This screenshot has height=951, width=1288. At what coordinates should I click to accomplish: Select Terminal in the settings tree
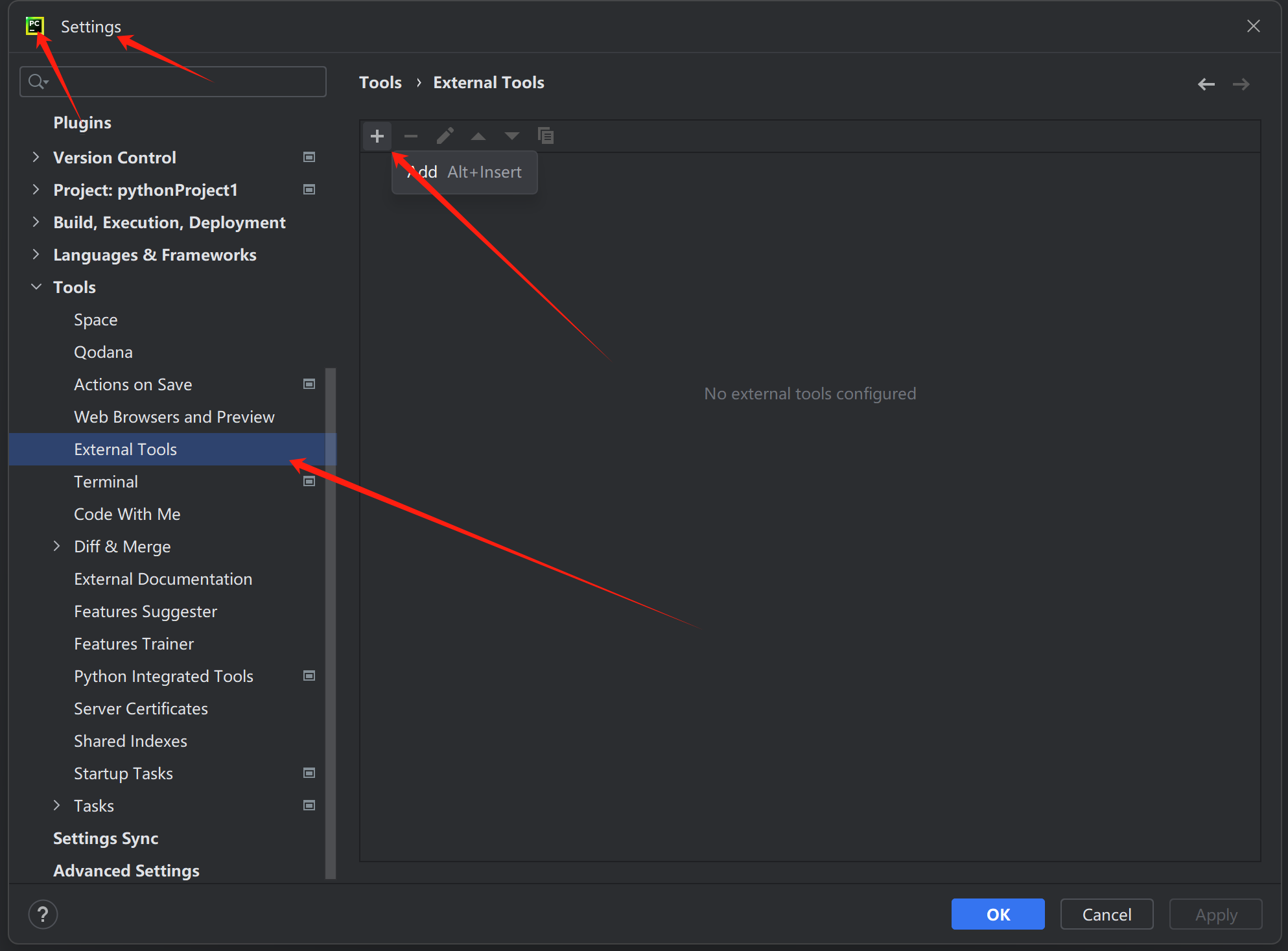[106, 482]
